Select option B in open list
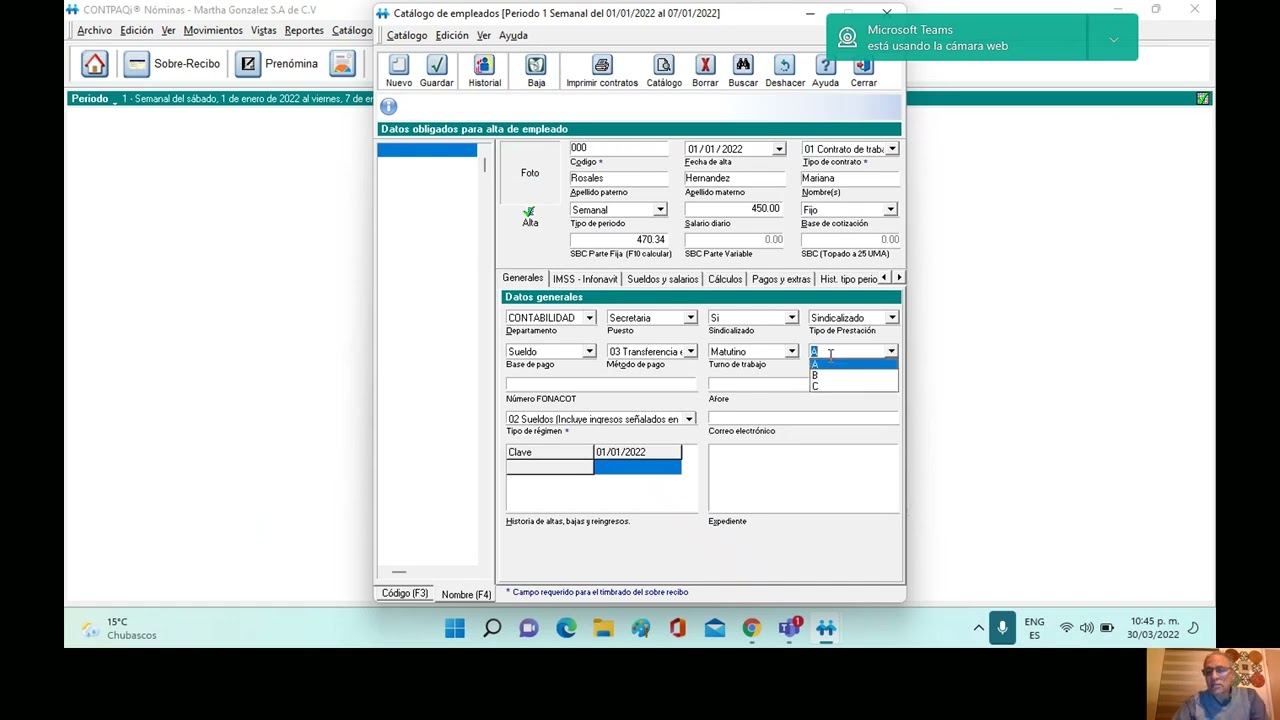Viewport: 1280px width, 720px height. pos(853,376)
